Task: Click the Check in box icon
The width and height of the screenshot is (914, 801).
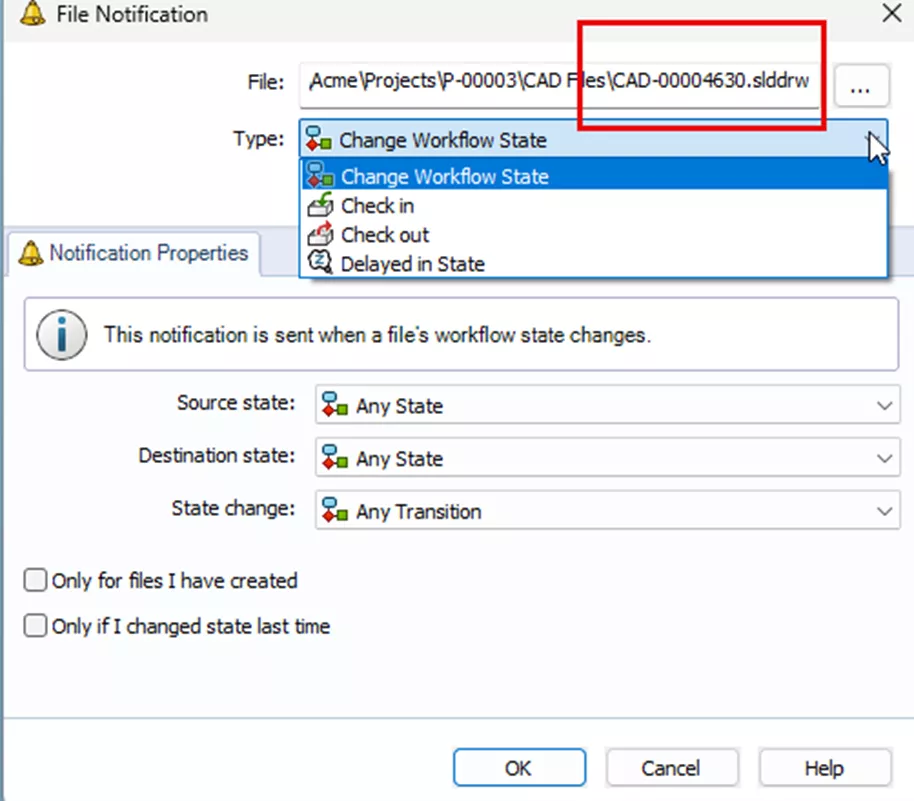Action: (320, 205)
